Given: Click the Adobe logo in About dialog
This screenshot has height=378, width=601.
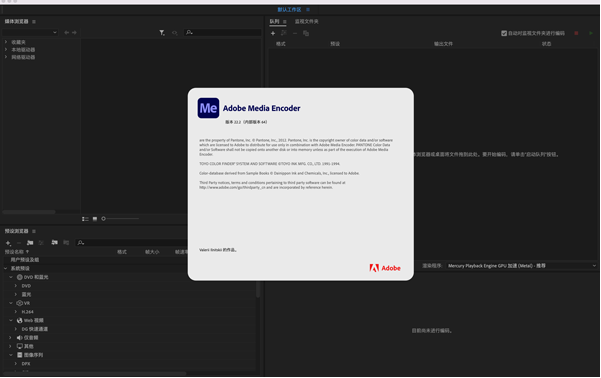Looking at the screenshot, I should point(385,268).
